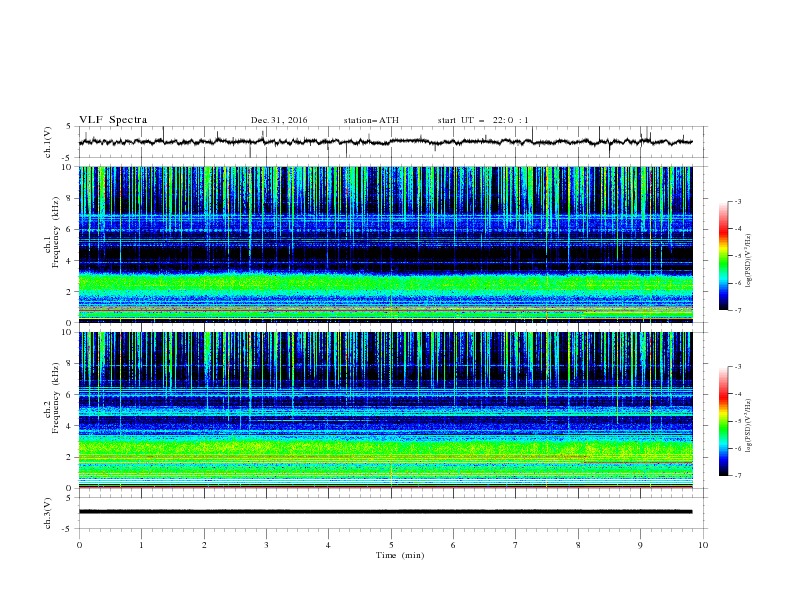Screen dimensions: 792x612
Task: Click the color scale bar beside ch.2 spectrogram
Action: [723, 421]
